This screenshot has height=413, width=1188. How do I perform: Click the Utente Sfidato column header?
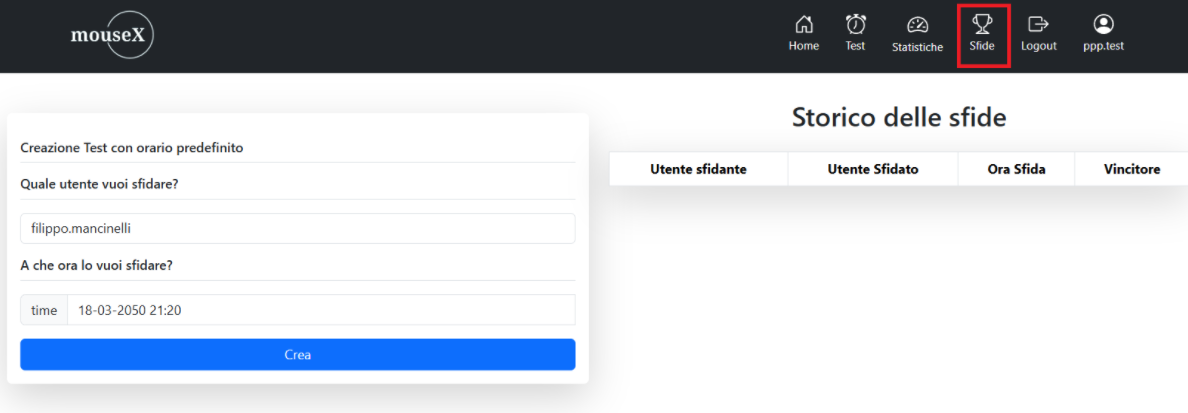pos(873,169)
